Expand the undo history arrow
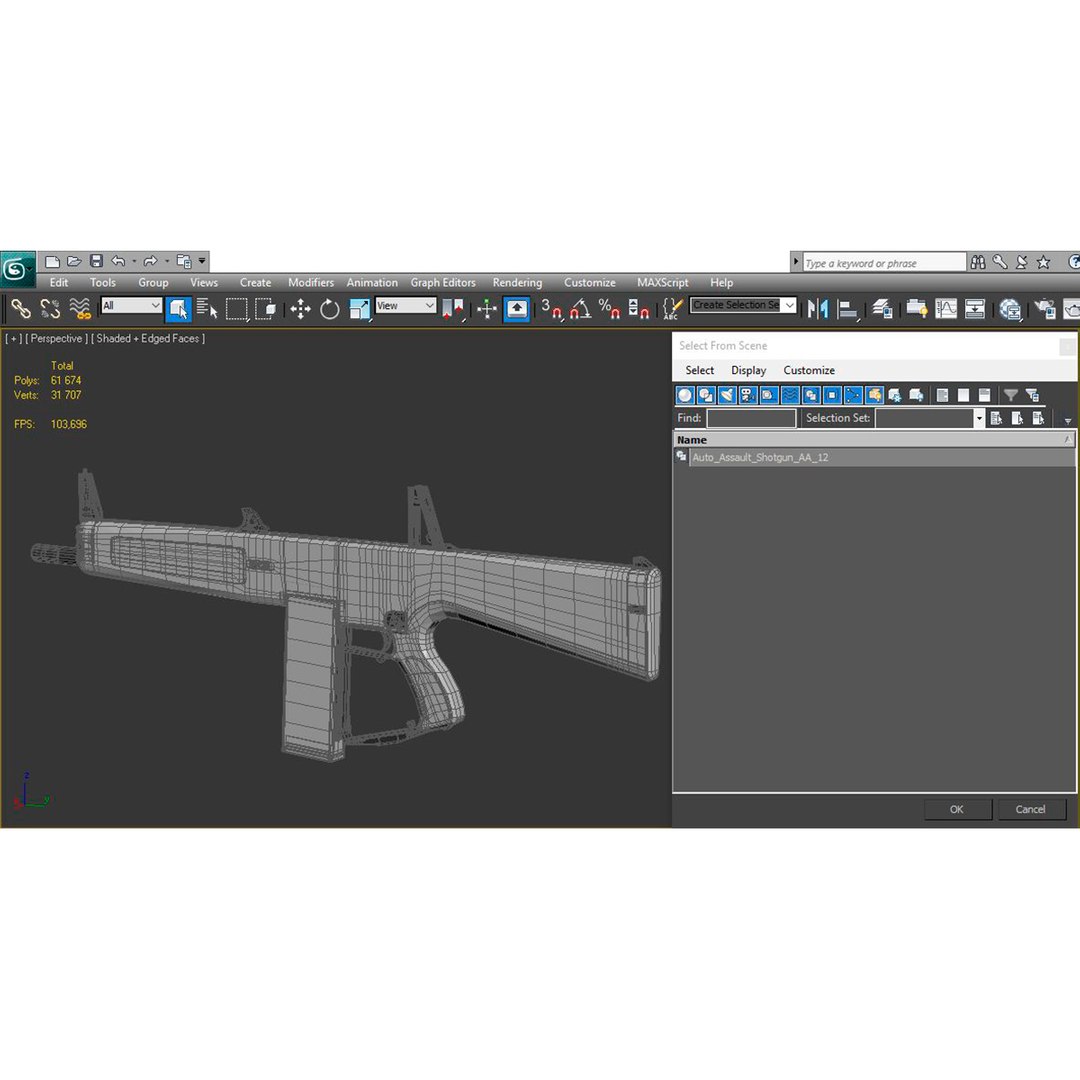The width and height of the screenshot is (1080, 1080). 134,261
